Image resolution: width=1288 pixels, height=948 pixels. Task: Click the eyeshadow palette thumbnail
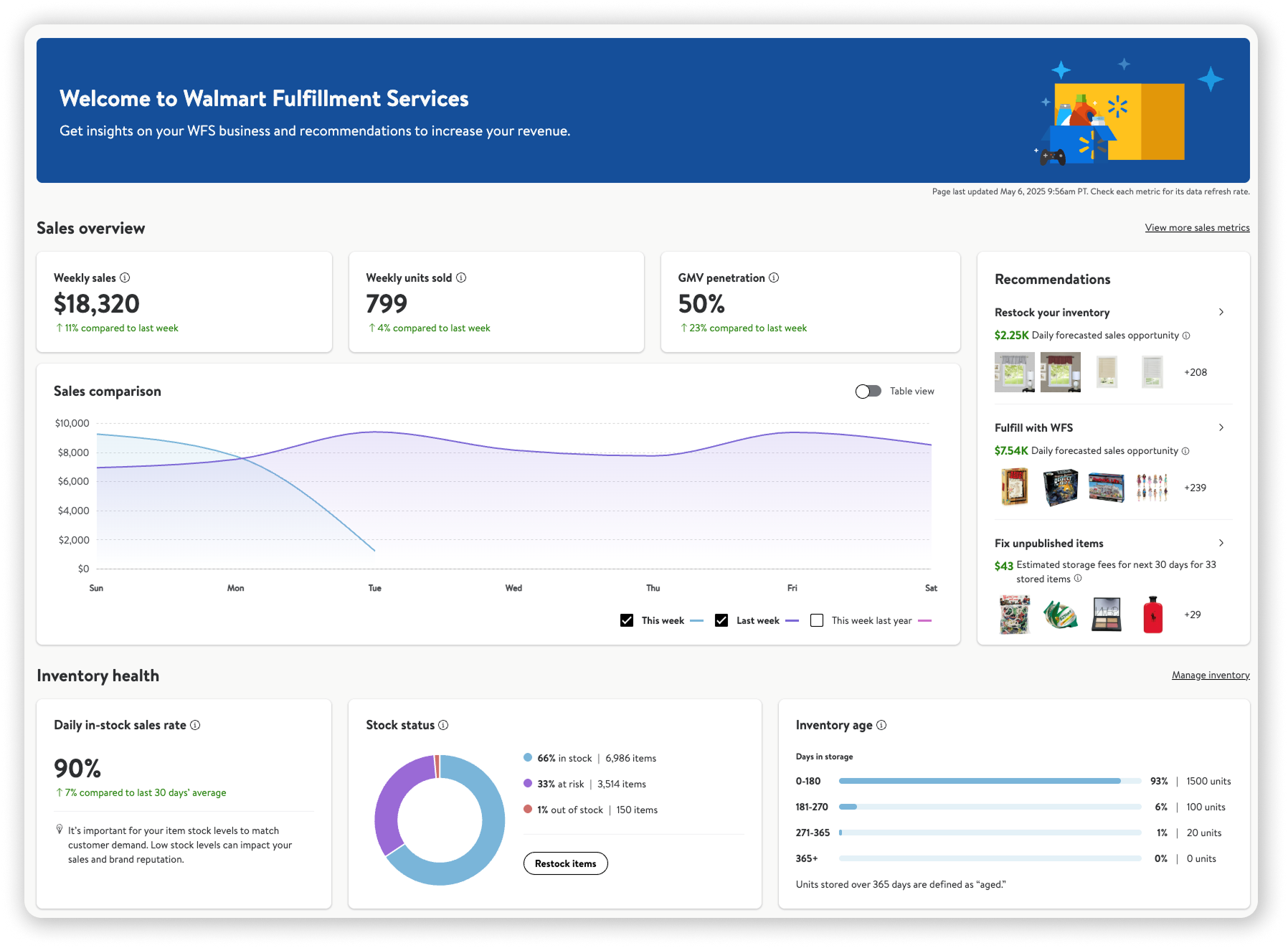tap(1106, 615)
